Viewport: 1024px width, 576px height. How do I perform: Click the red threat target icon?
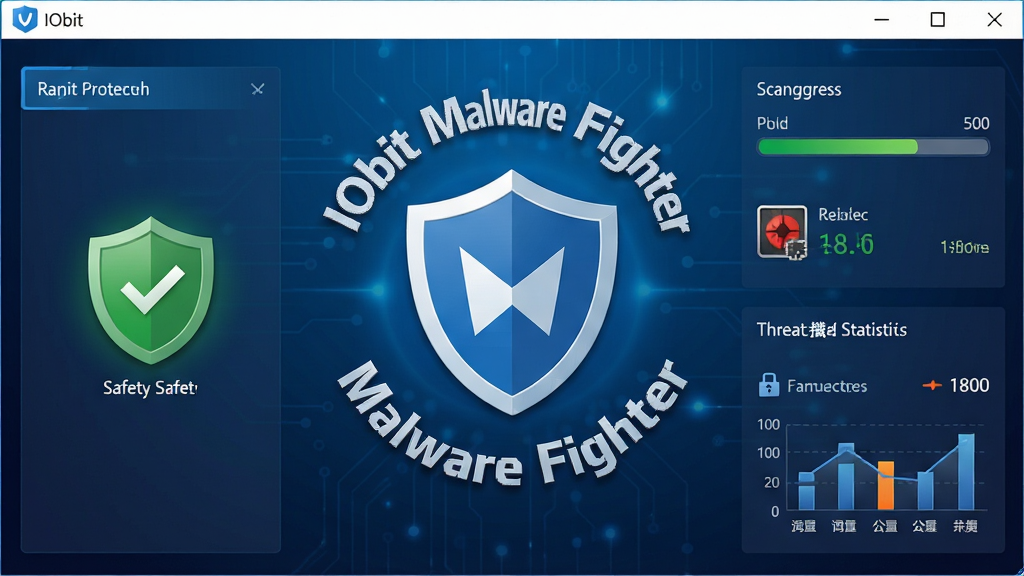pyautogui.click(x=782, y=232)
